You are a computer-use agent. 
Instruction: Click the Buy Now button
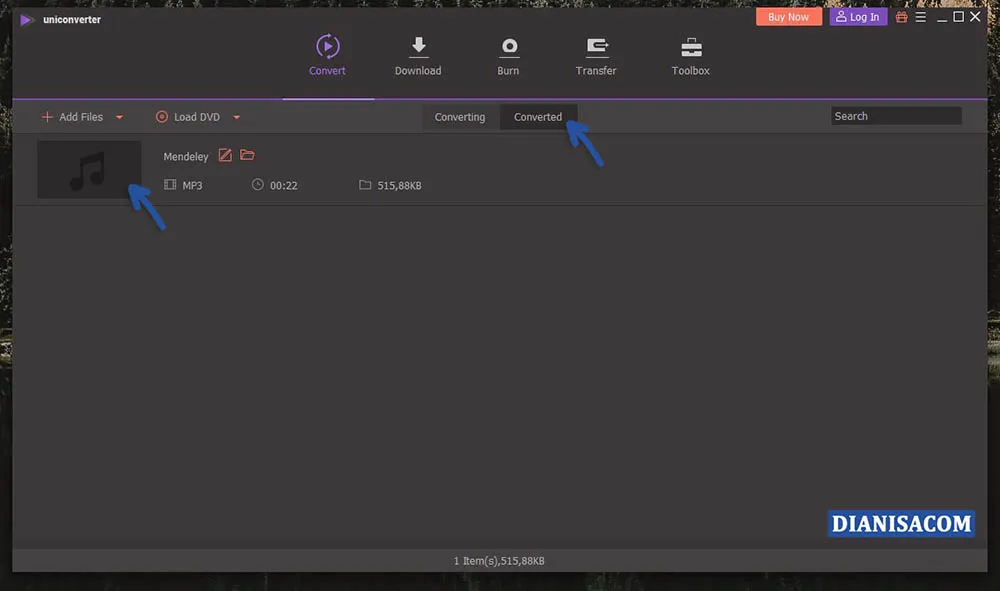[788, 16]
